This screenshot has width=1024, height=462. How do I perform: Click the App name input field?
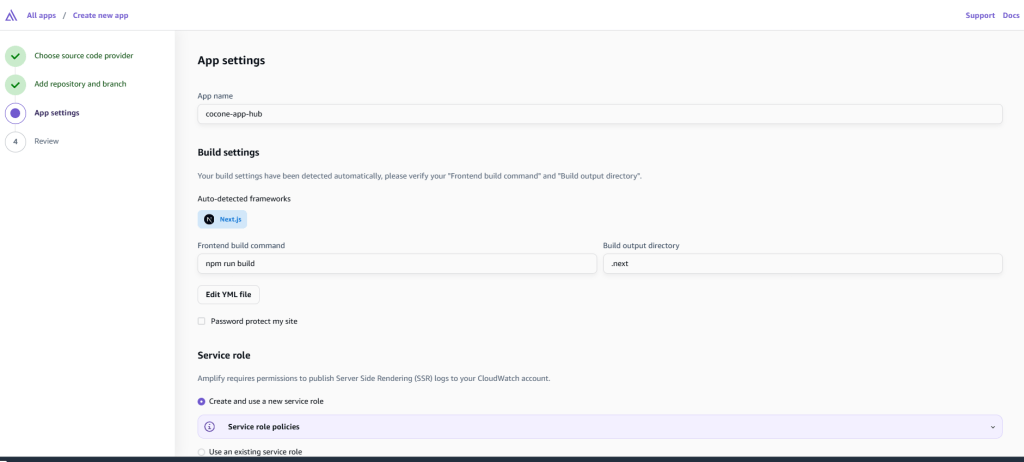point(600,114)
